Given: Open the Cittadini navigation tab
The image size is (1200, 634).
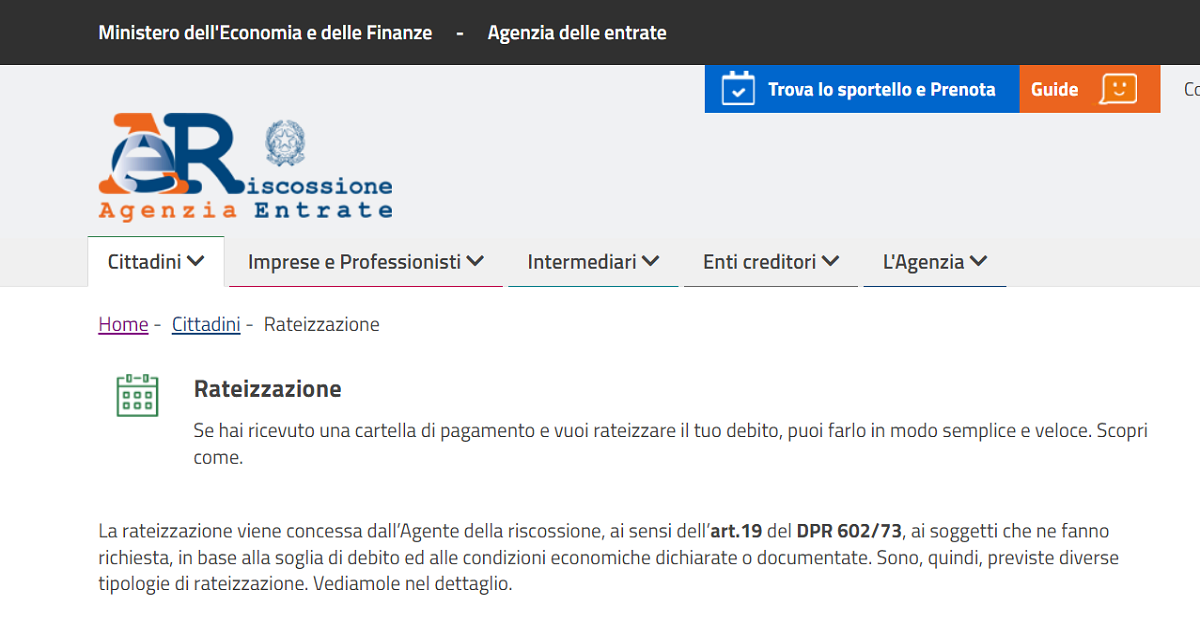Looking at the screenshot, I should [x=156, y=262].
